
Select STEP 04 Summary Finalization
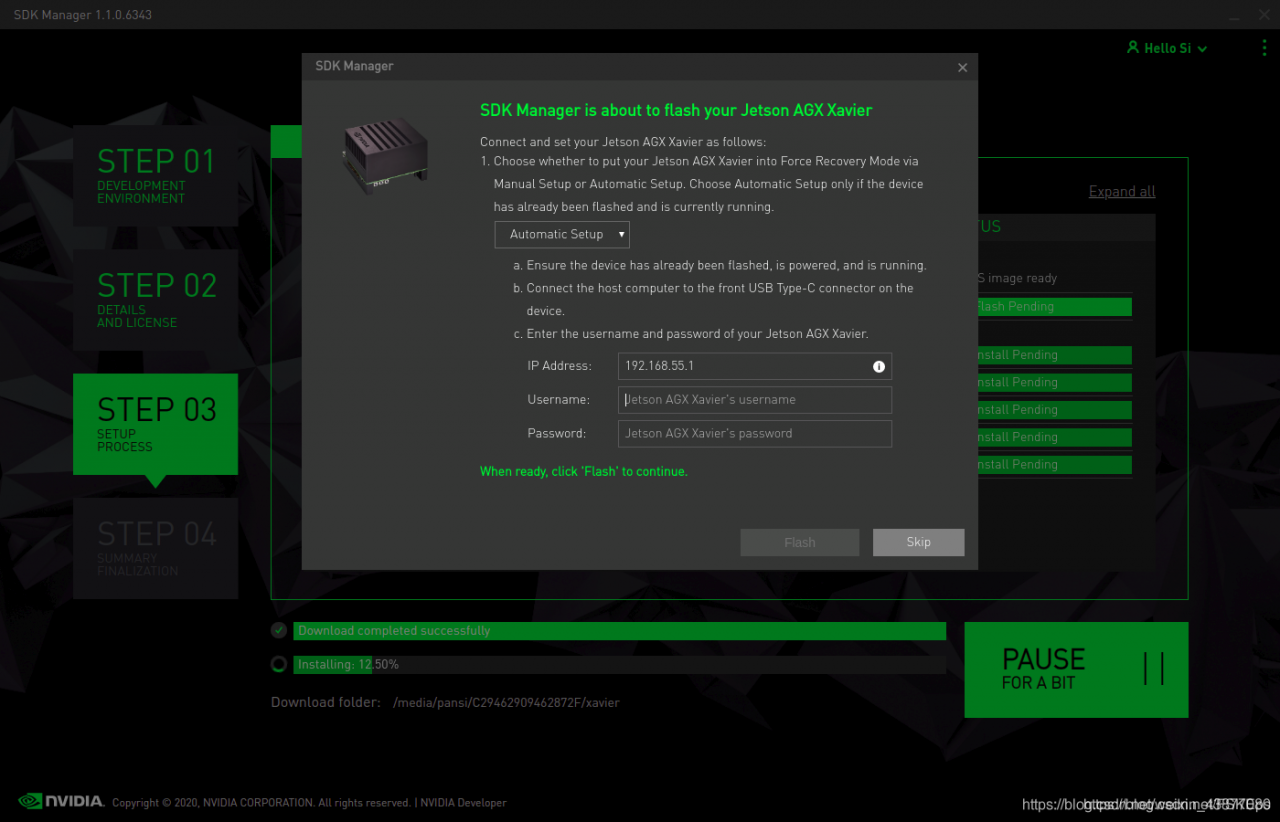pos(155,548)
